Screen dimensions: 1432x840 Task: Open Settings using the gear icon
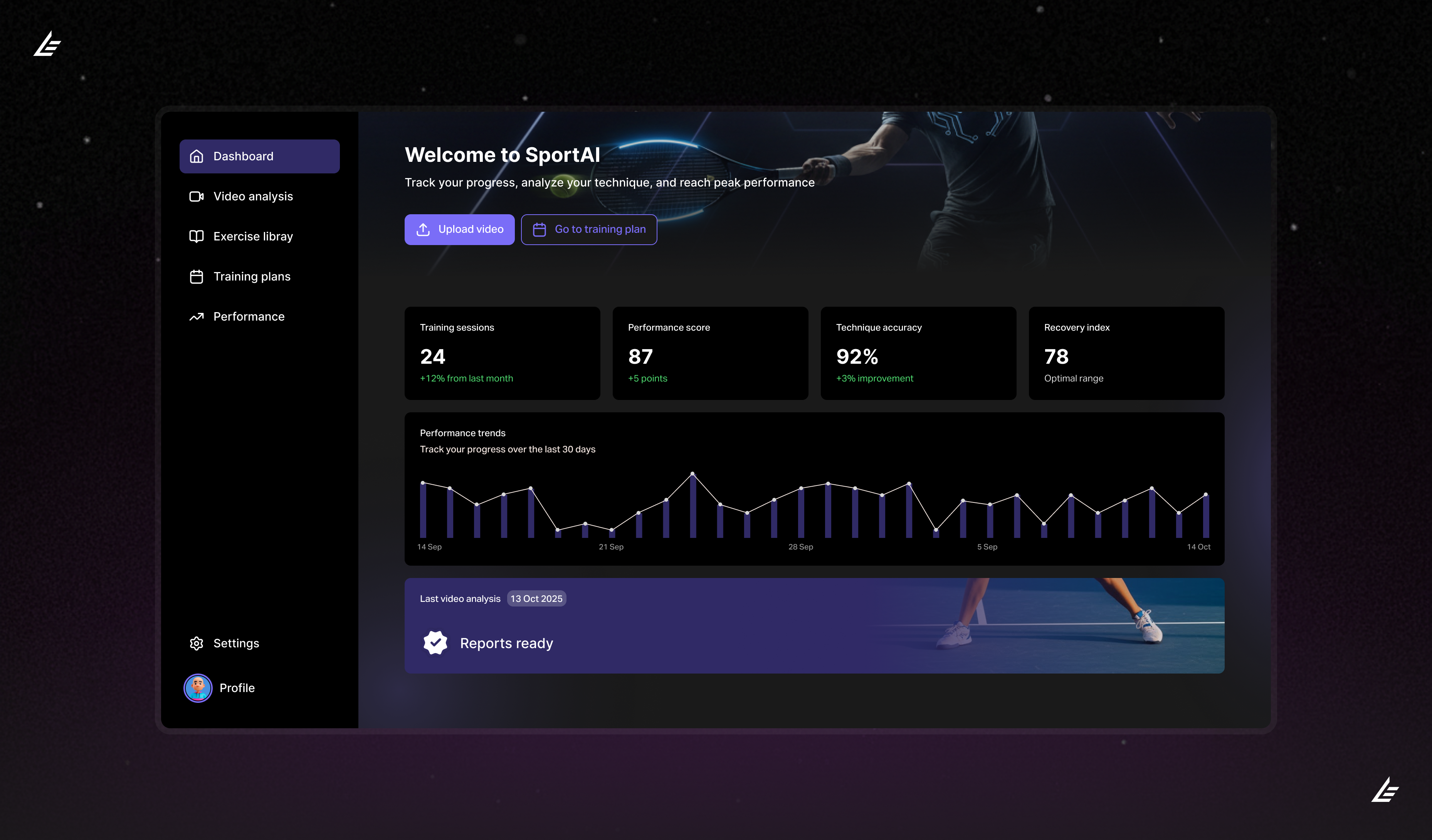coord(196,643)
